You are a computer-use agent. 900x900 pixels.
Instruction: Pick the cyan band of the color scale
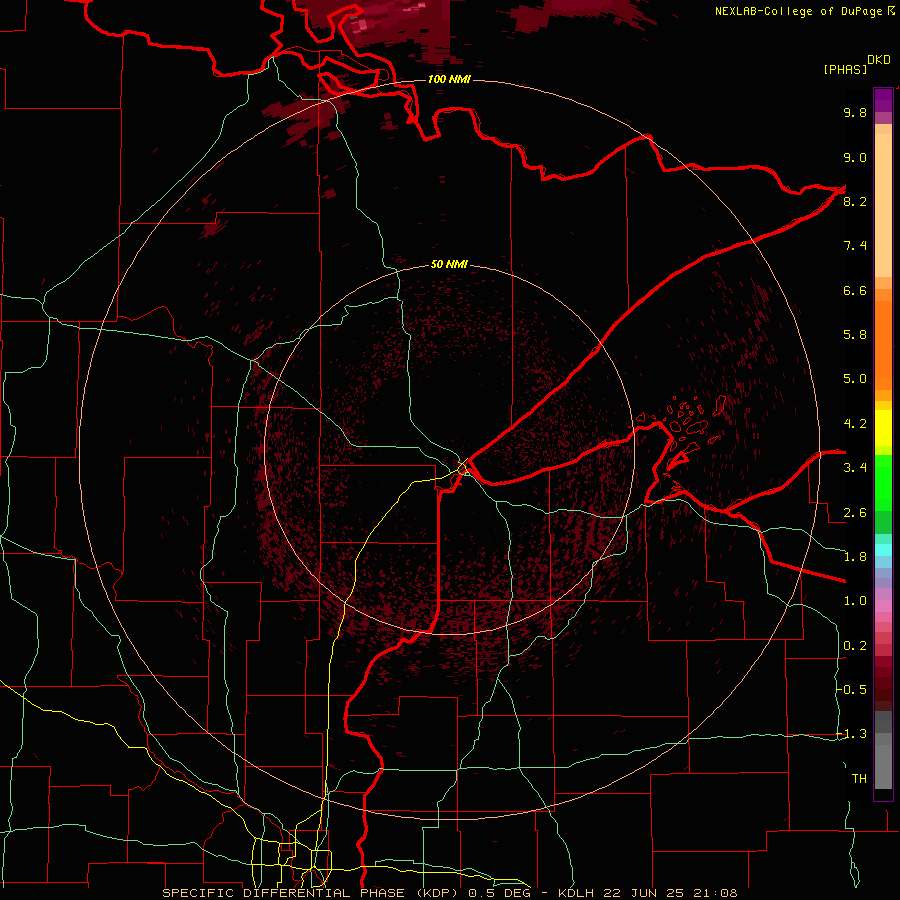(883, 549)
